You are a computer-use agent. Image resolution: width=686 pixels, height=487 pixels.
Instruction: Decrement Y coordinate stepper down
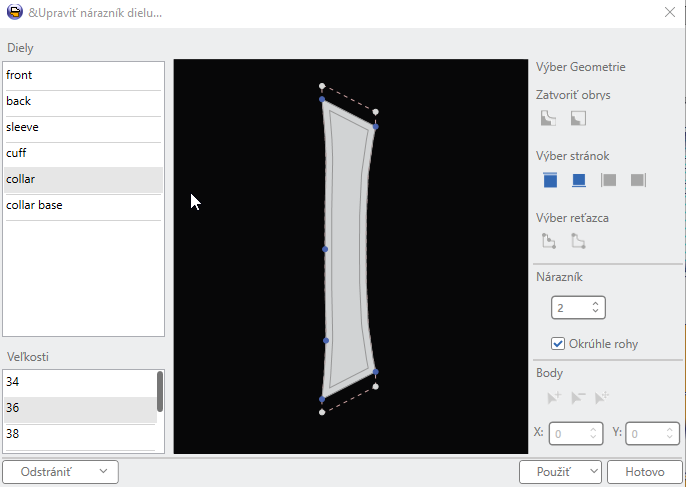670,438
